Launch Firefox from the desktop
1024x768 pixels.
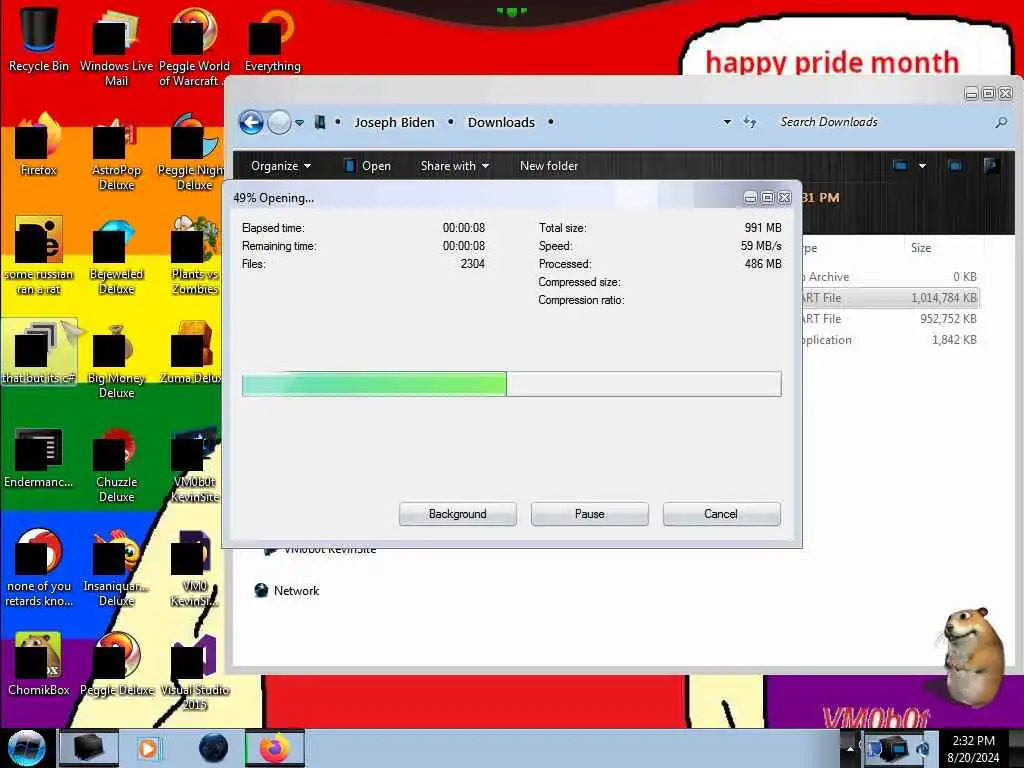pyautogui.click(x=39, y=145)
